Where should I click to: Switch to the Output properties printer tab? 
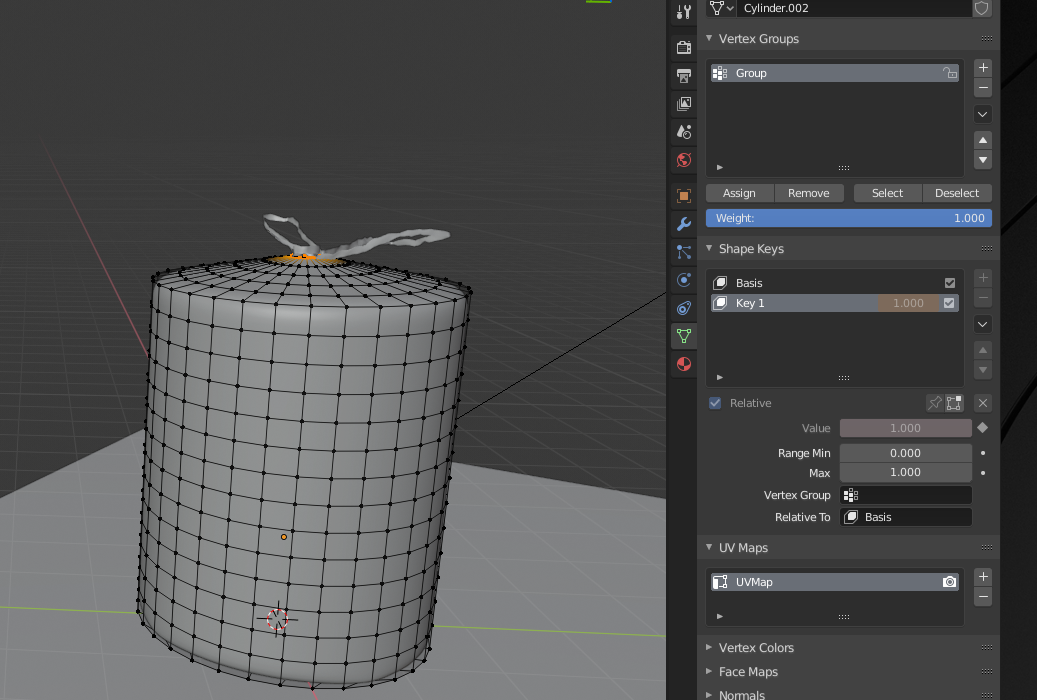tap(684, 76)
